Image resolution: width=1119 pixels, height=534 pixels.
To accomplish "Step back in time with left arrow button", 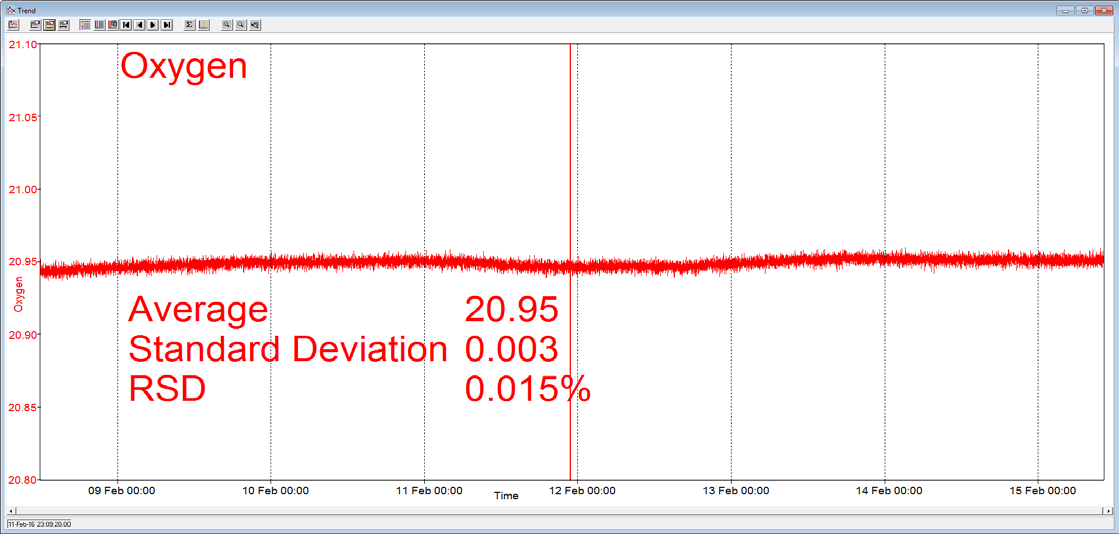I will pos(140,24).
